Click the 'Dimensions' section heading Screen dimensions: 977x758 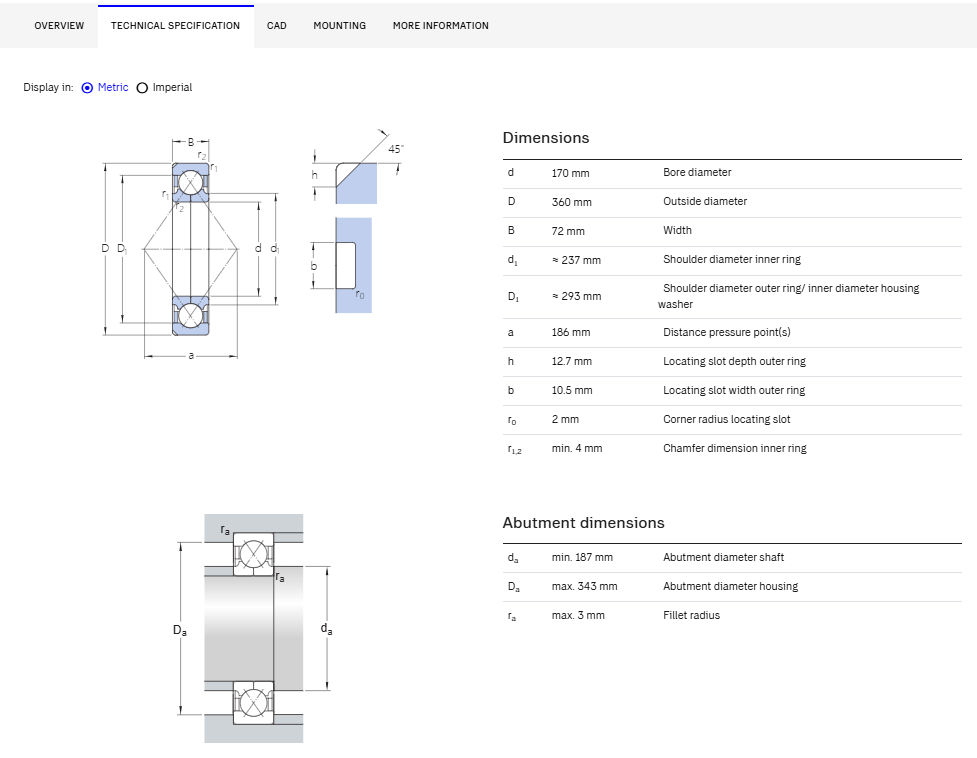pos(546,138)
